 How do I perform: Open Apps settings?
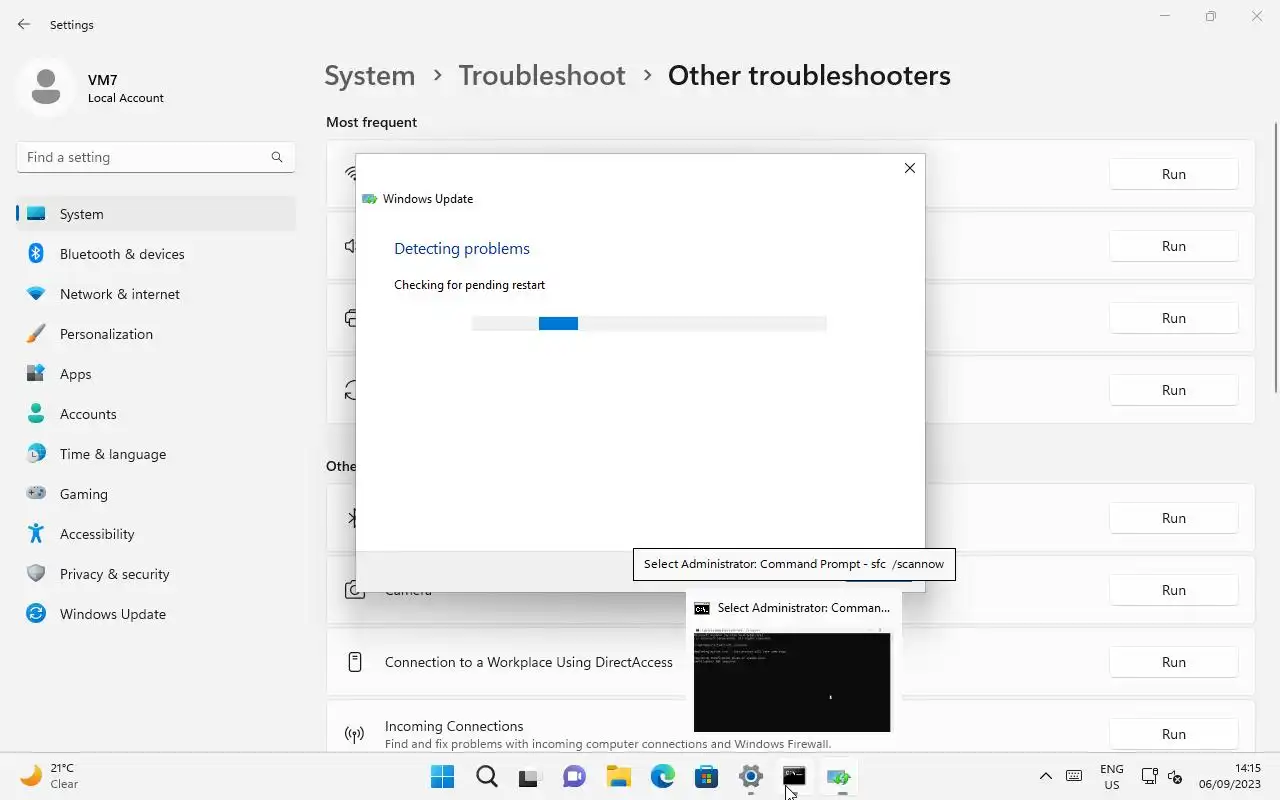point(156,374)
